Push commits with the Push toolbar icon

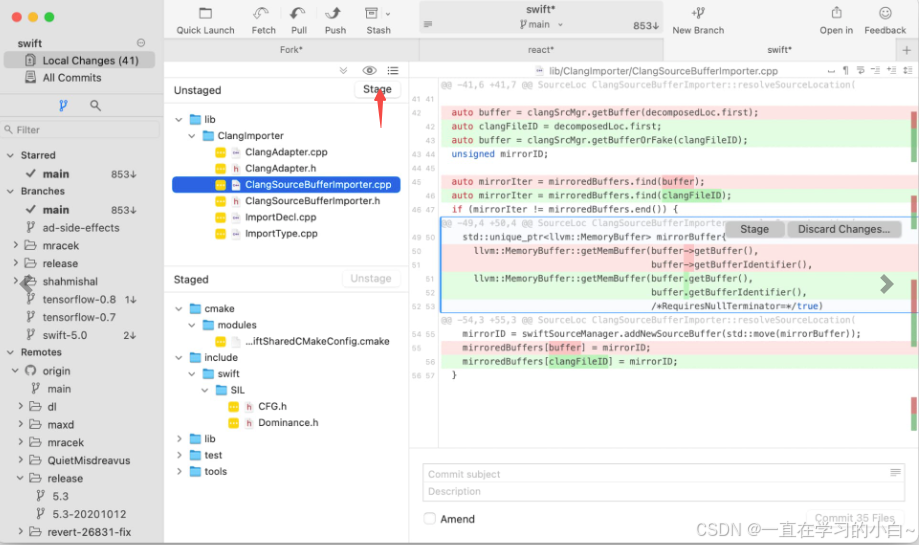(335, 21)
